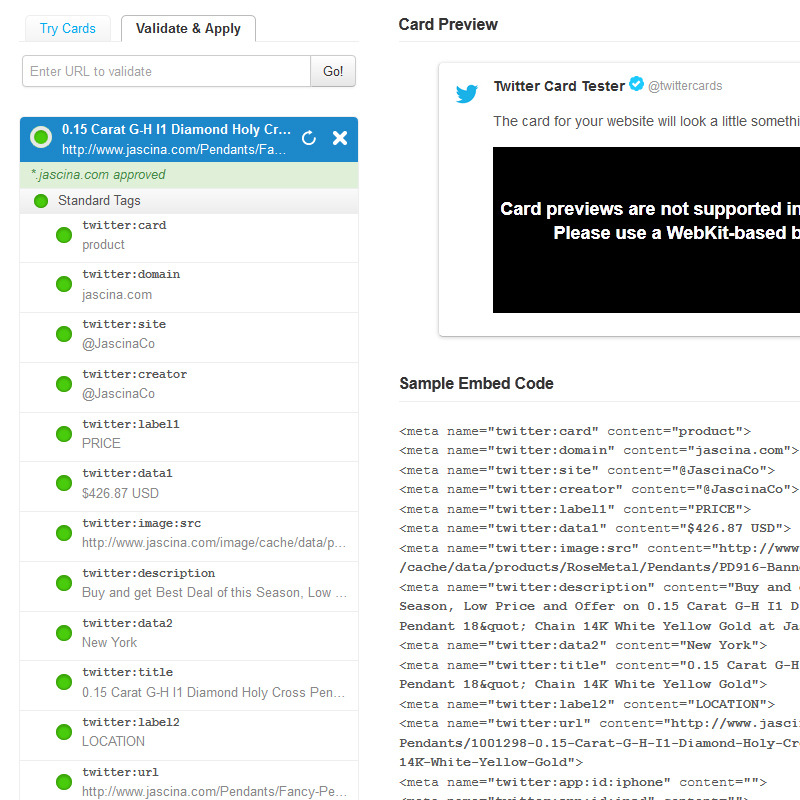Click the embed code line with twitter:card product
The height and width of the screenshot is (800, 800).
pyautogui.click(x=575, y=432)
